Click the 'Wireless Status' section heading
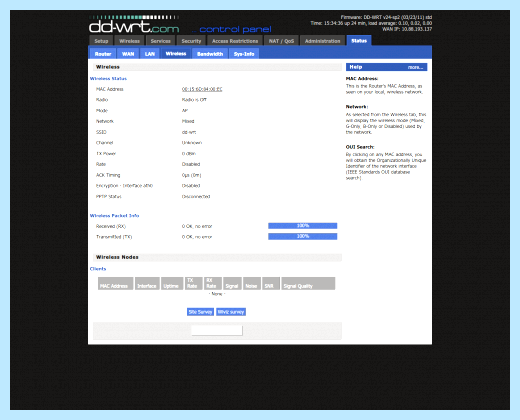This screenshot has width=520, height=420. (108, 79)
